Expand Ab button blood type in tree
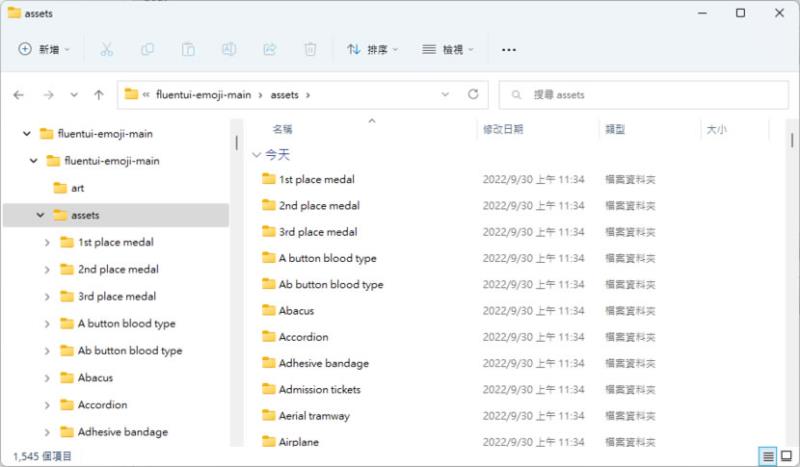This screenshot has width=800, height=467. click(47, 351)
